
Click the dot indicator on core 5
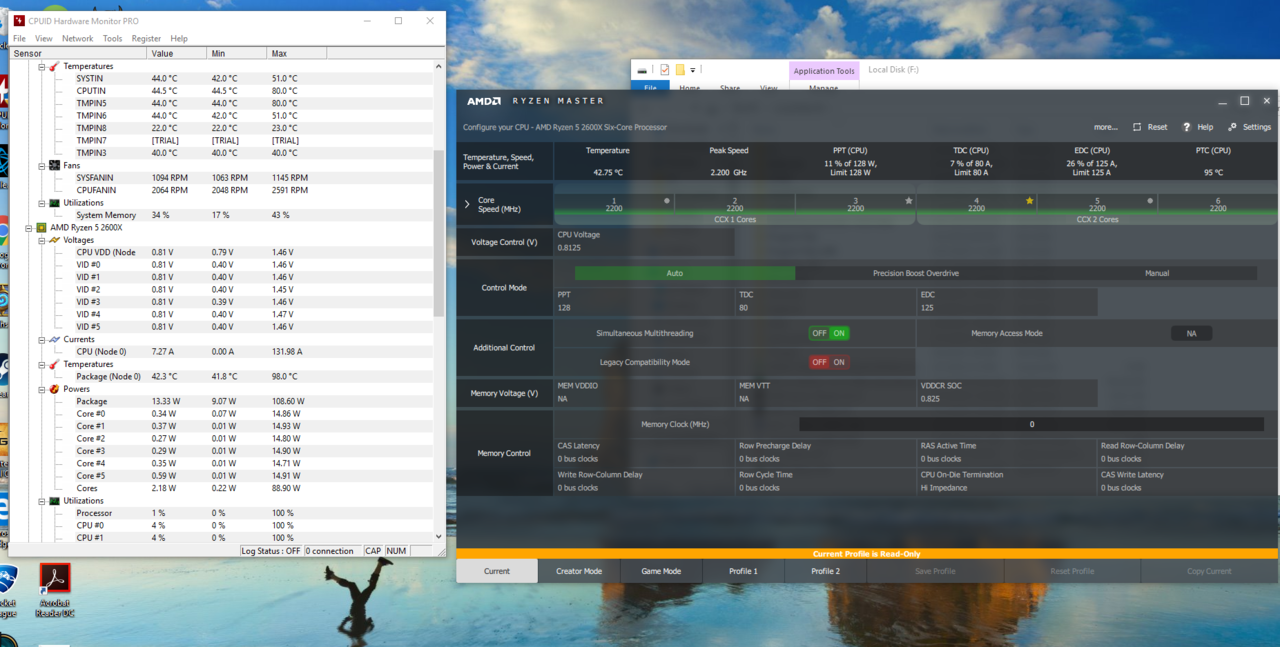click(x=1150, y=201)
